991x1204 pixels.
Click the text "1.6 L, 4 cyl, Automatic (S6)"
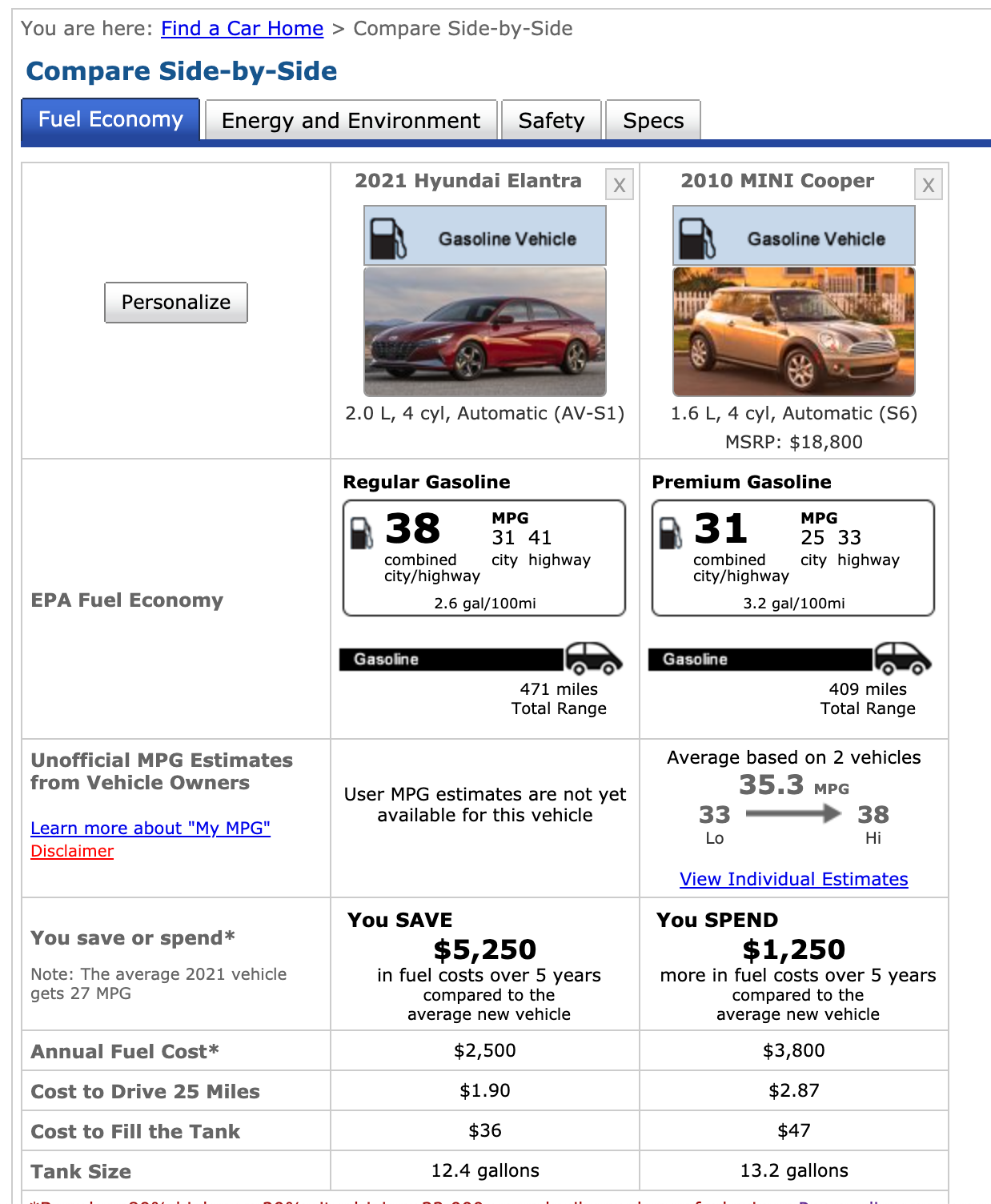click(794, 413)
